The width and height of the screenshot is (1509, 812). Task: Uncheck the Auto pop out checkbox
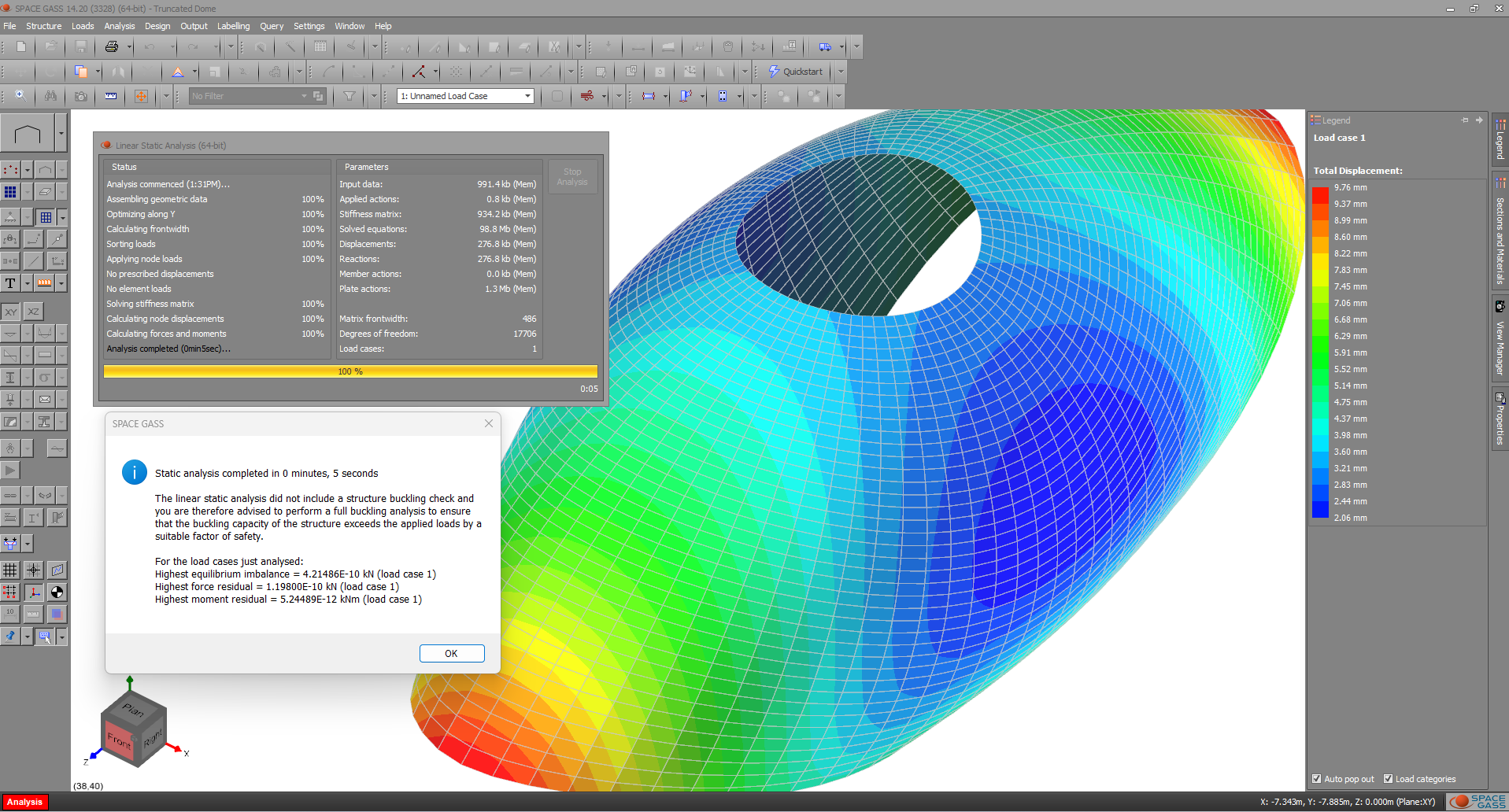click(1316, 779)
